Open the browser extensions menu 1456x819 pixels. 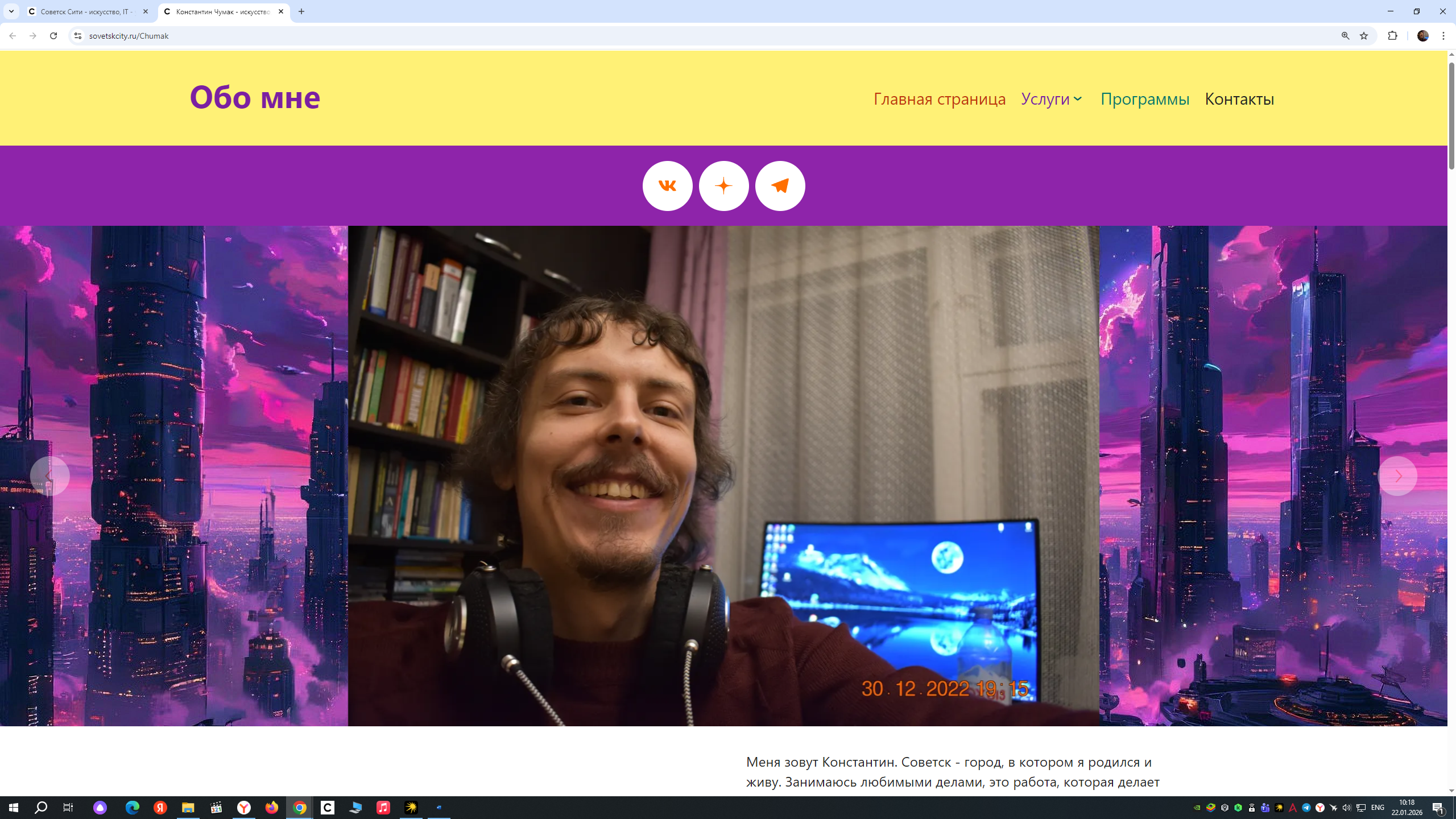(x=1392, y=36)
